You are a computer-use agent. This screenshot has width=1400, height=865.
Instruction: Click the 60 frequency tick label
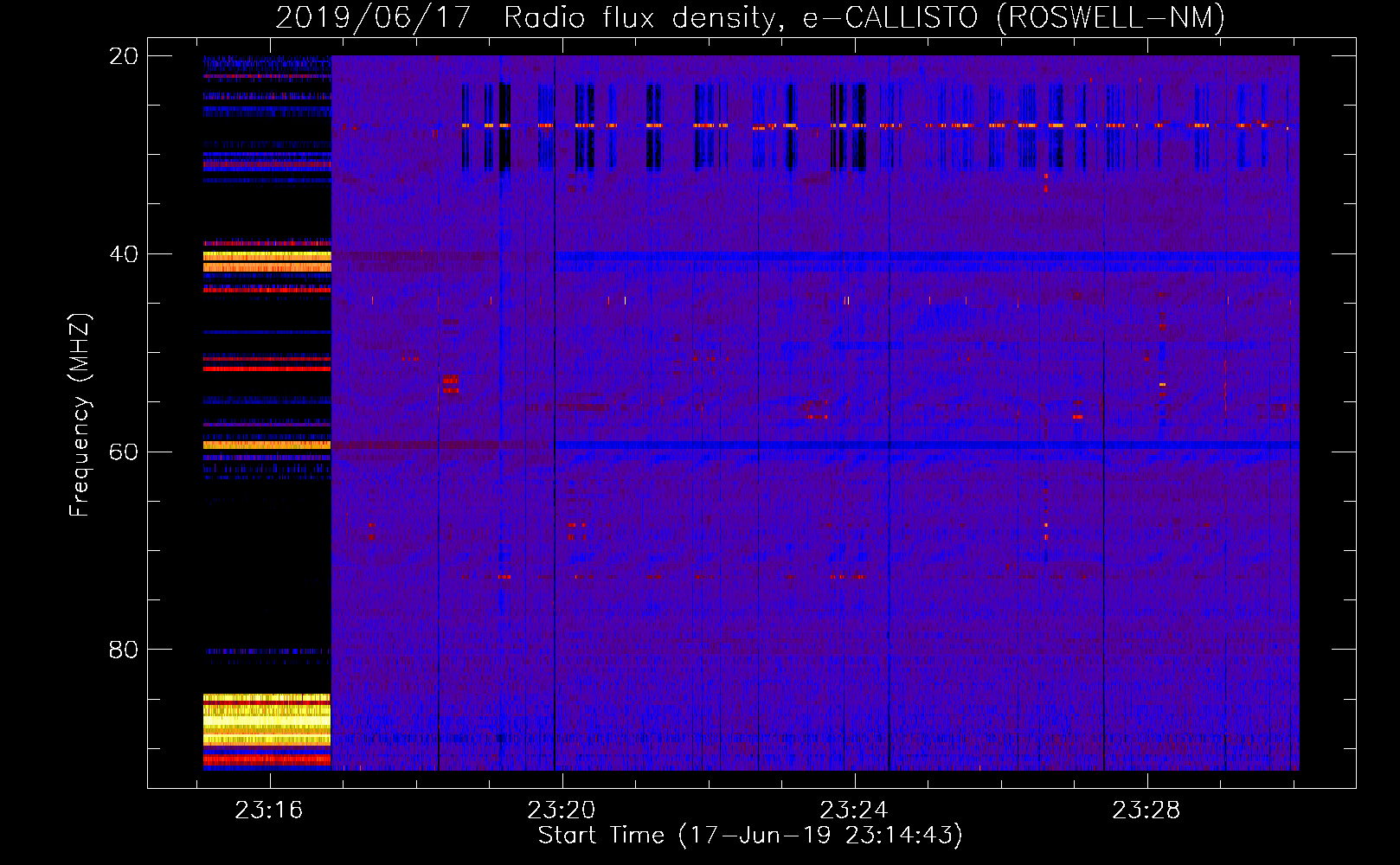pyautogui.click(x=123, y=452)
